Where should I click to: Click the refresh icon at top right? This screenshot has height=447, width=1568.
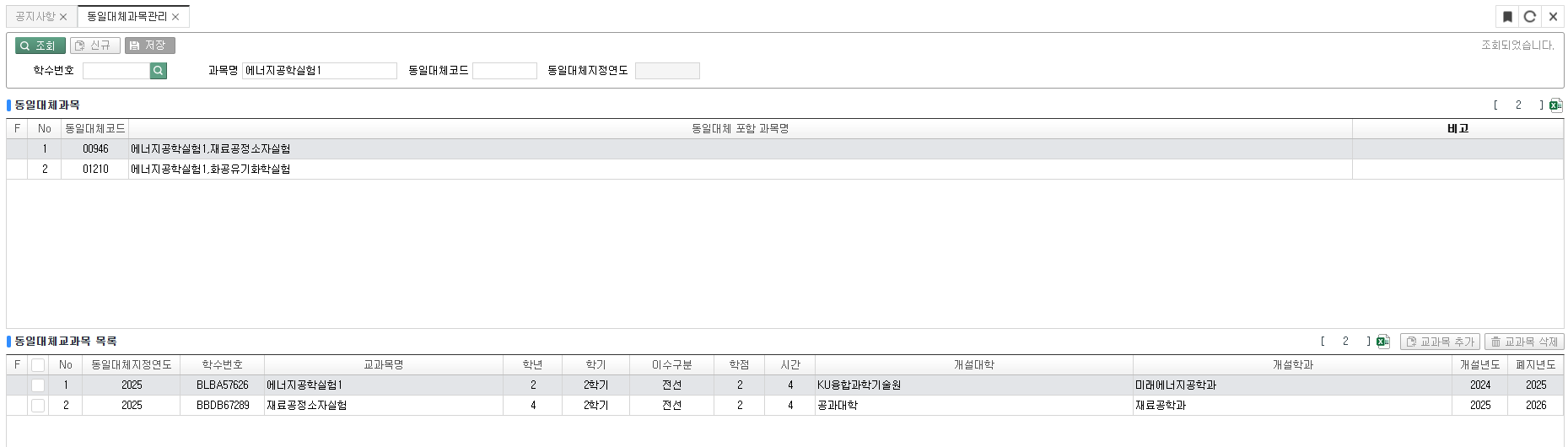pyautogui.click(x=1529, y=17)
